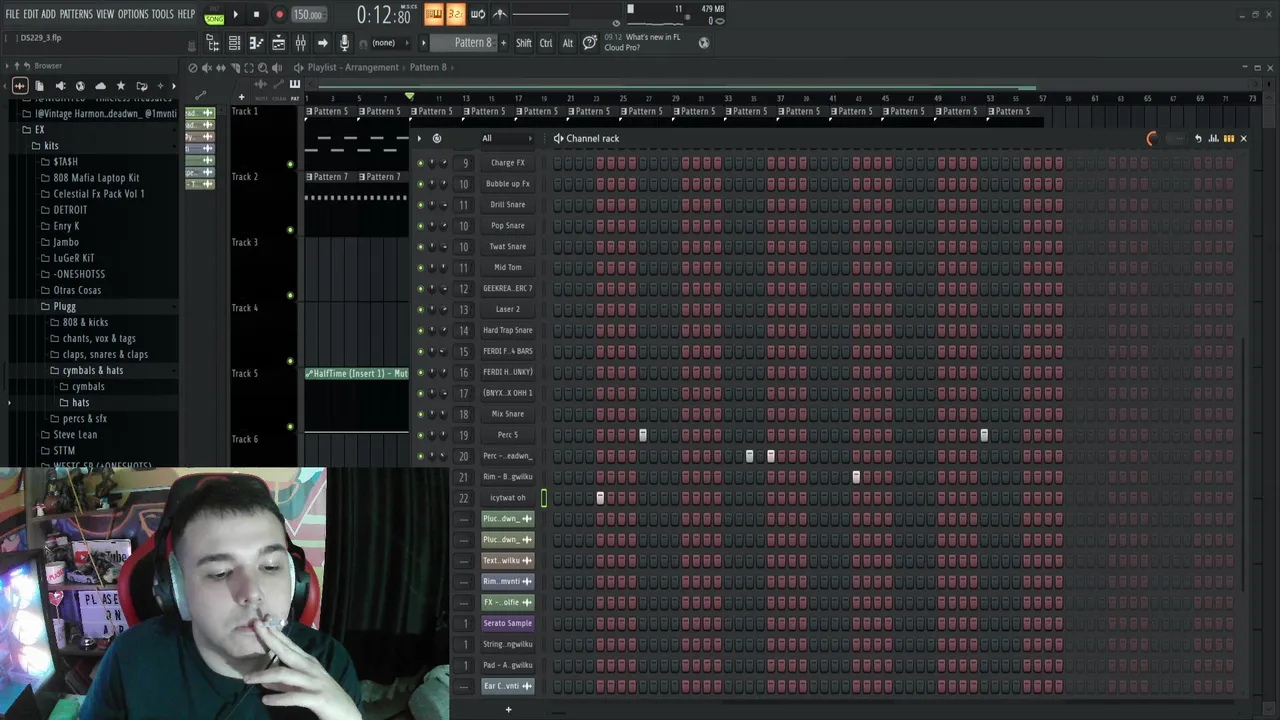Click the countdown-before-recording 3-2-1 icon
1280x720 pixels.
(x=455, y=14)
